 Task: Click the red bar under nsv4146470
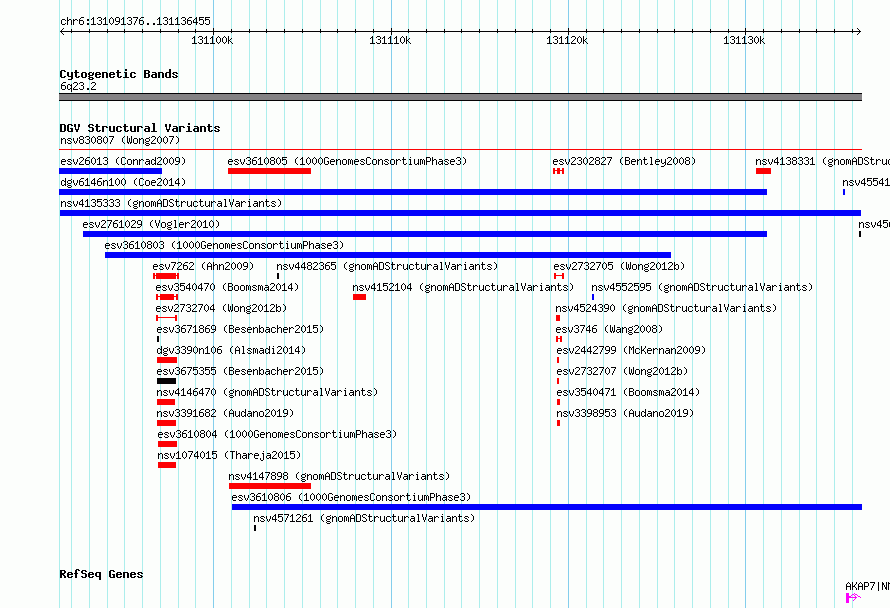pyautogui.click(x=166, y=402)
